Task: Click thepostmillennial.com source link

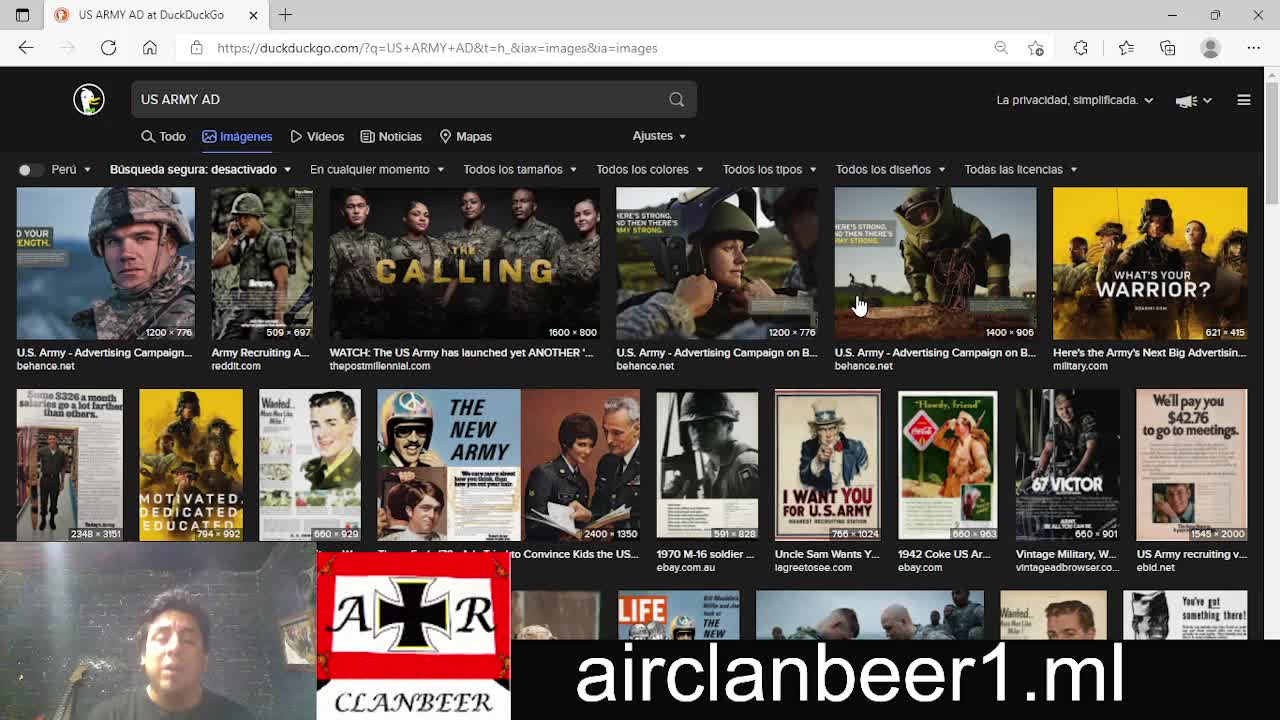Action: click(380, 366)
